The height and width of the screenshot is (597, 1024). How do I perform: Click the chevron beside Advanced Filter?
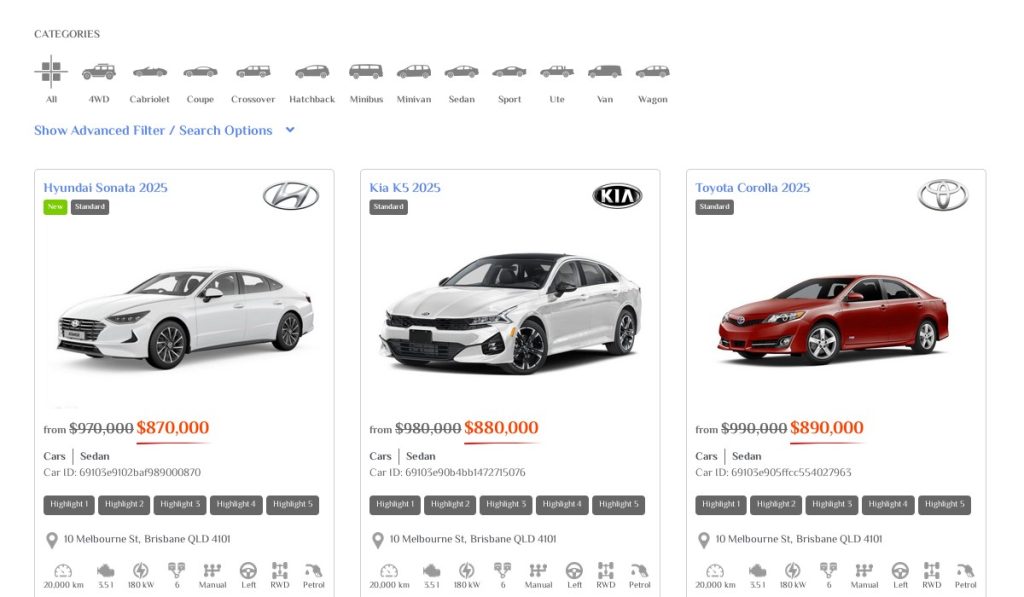(290, 130)
